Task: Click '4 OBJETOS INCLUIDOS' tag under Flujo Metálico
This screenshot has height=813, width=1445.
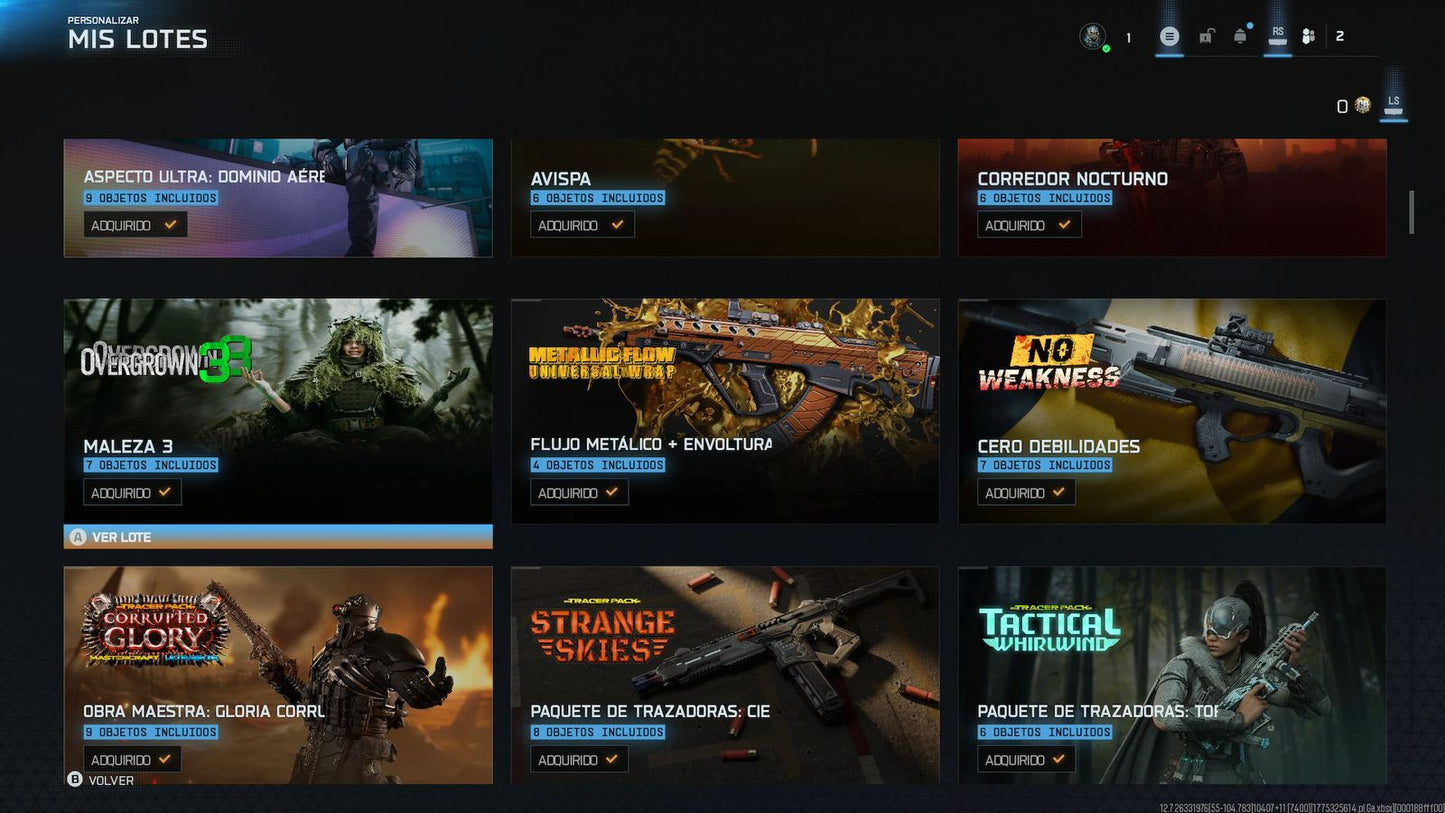Action: point(598,465)
